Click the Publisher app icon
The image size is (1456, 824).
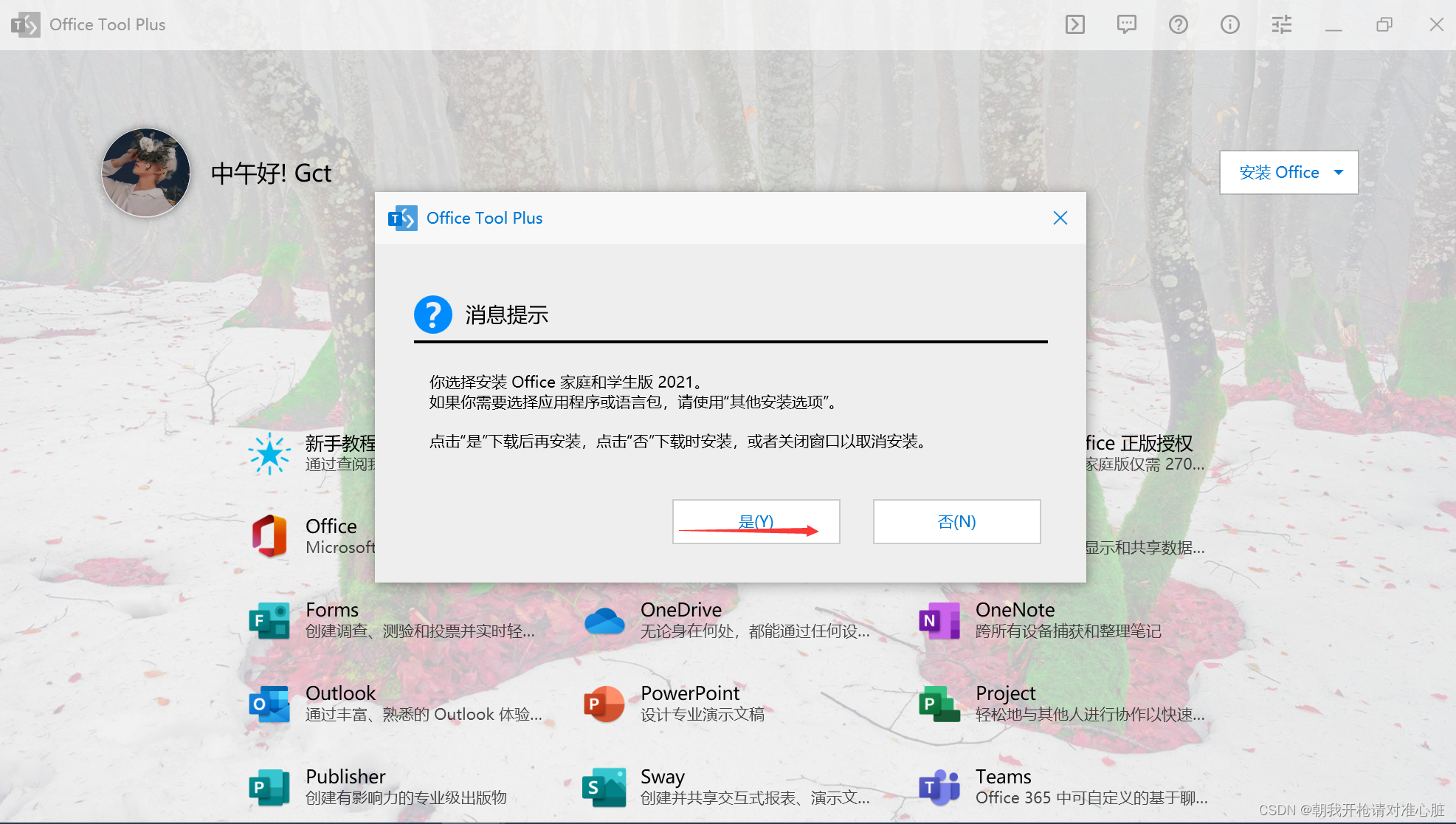click(x=269, y=787)
